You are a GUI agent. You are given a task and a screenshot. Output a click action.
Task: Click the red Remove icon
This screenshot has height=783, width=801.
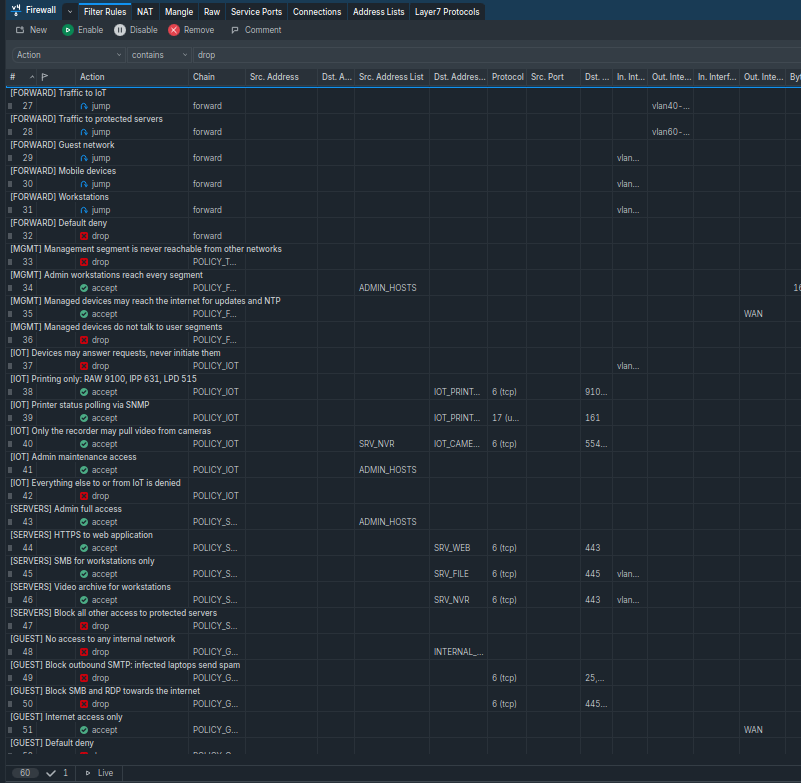tap(174, 30)
